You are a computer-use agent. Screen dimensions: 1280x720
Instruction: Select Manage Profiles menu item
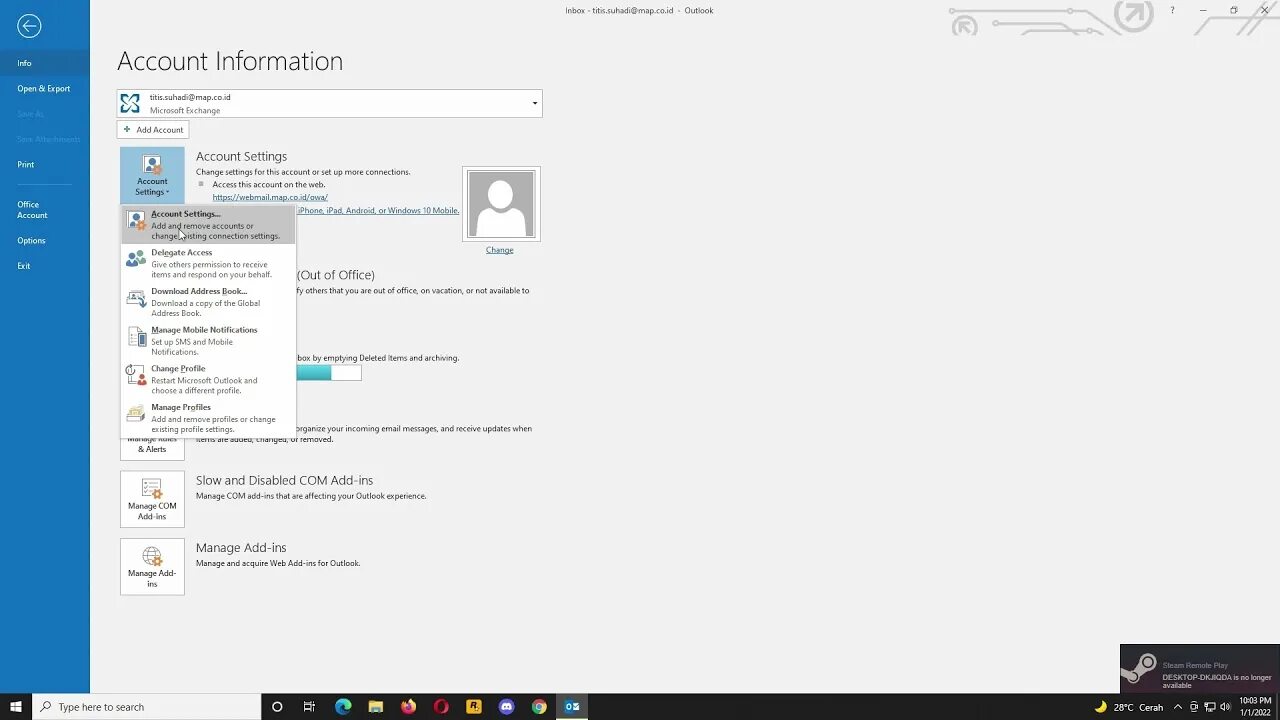209,418
